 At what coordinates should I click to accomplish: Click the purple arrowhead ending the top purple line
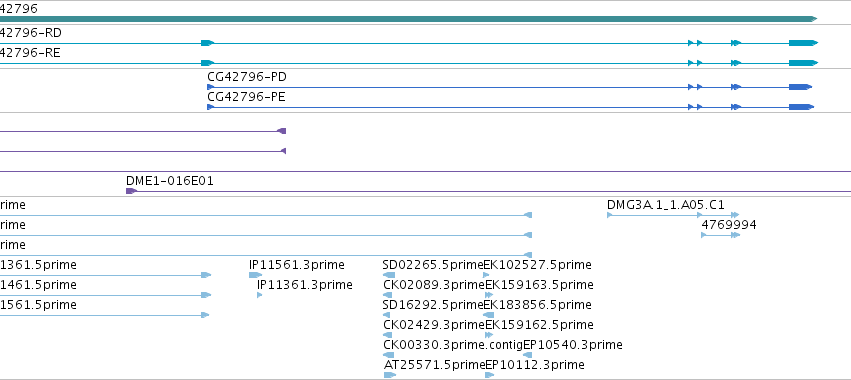pos(282,131)
